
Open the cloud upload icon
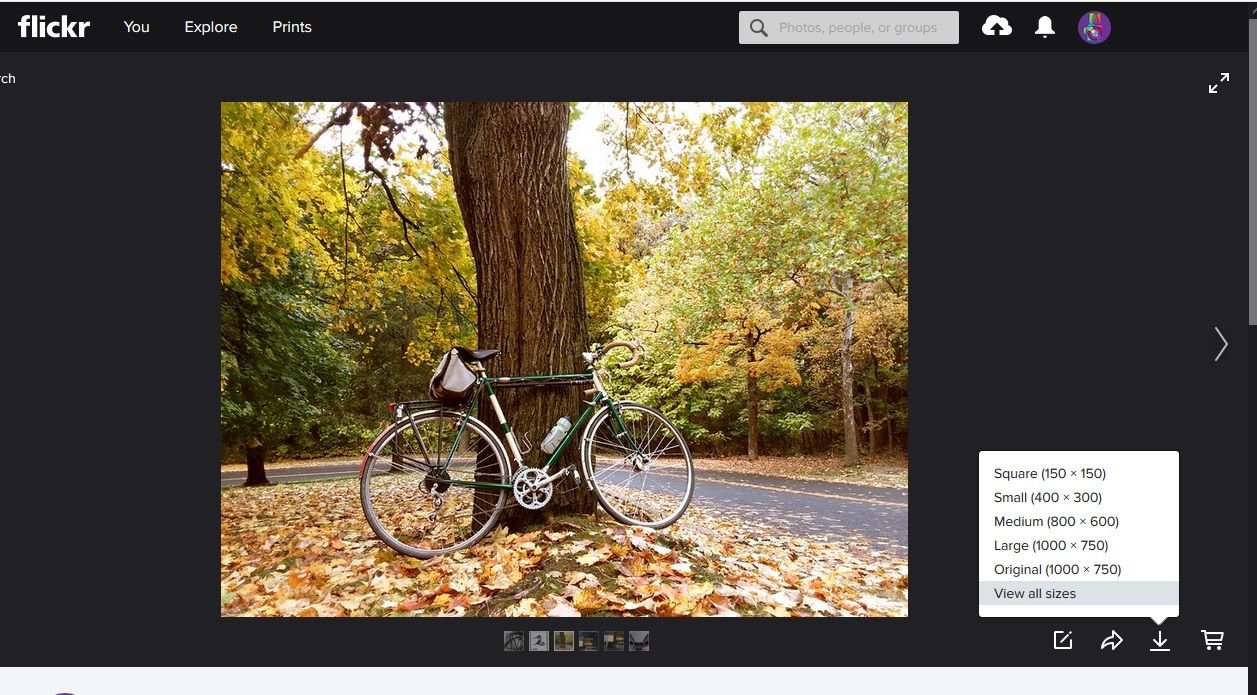pos(997,27)
